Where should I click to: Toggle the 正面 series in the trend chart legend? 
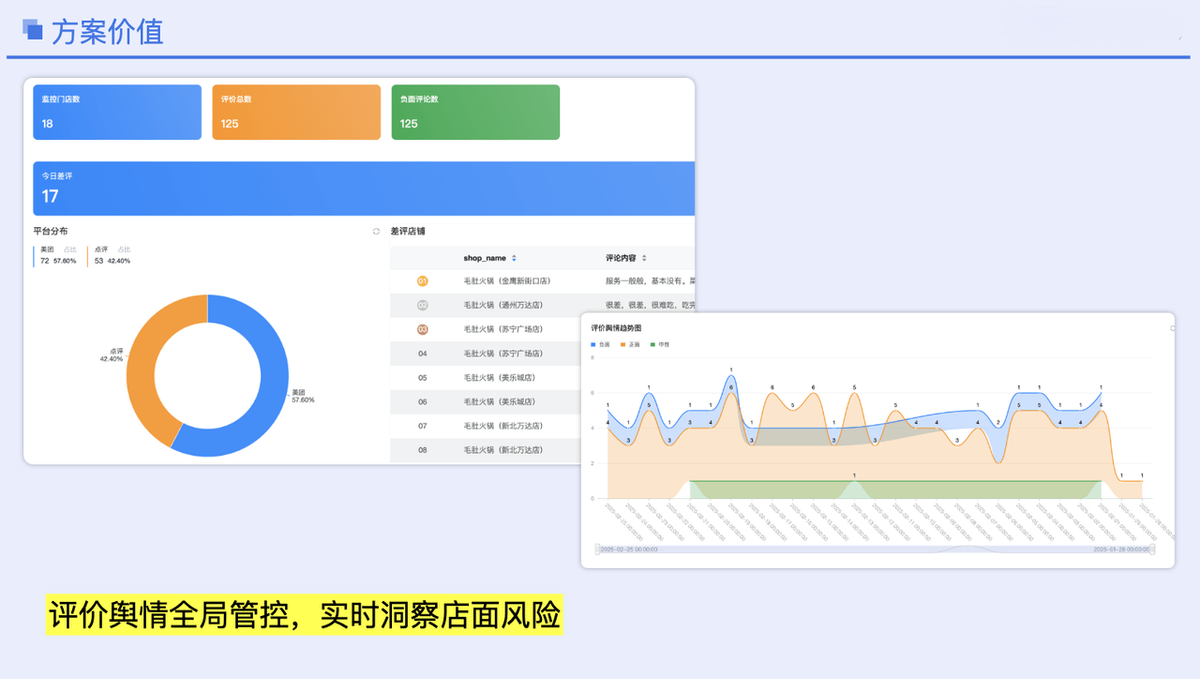(x=631, y=343)
